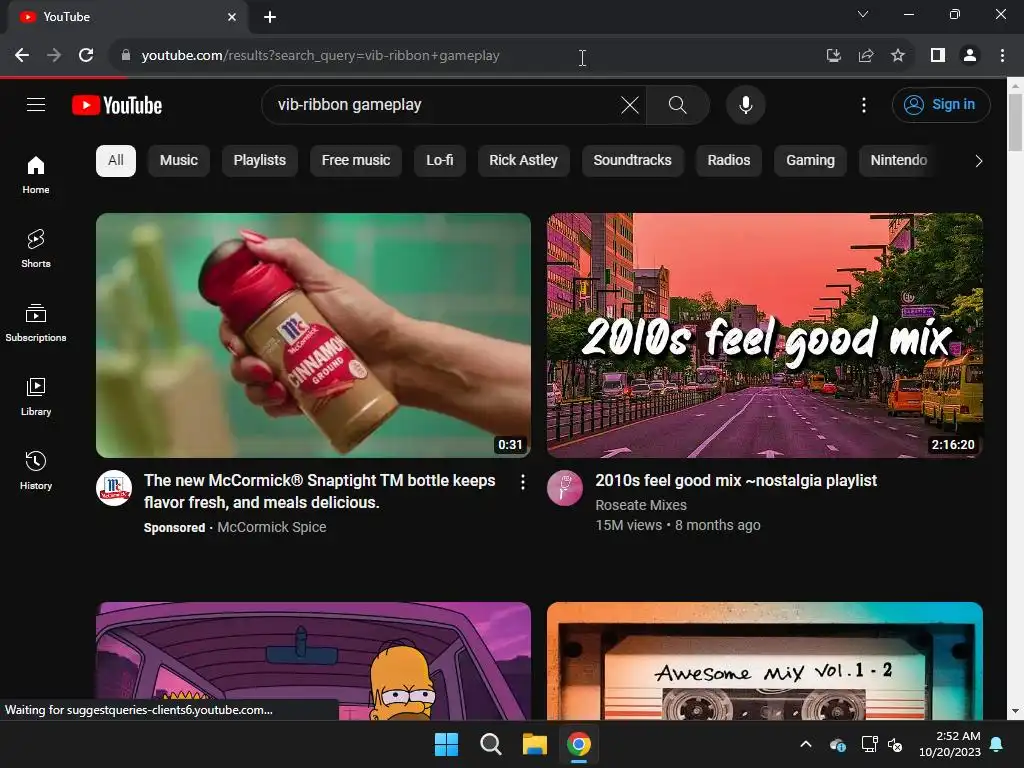The image size is (1024, 768).
Task: Open the Awesome Mix Vol. 1-2 thumbnail
Action: (x=765, y=661)
